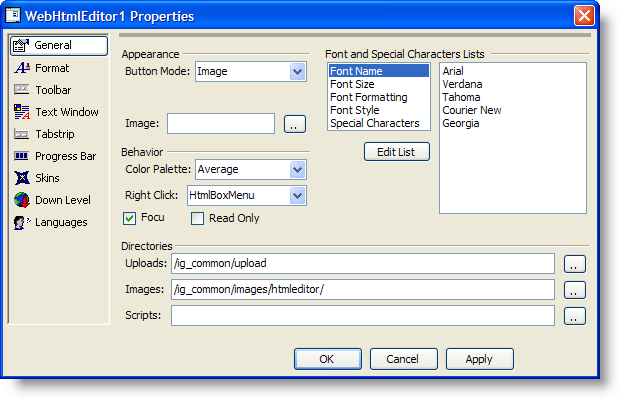
Task: Browse for Uploads directory button
Action: pos(575,264)
